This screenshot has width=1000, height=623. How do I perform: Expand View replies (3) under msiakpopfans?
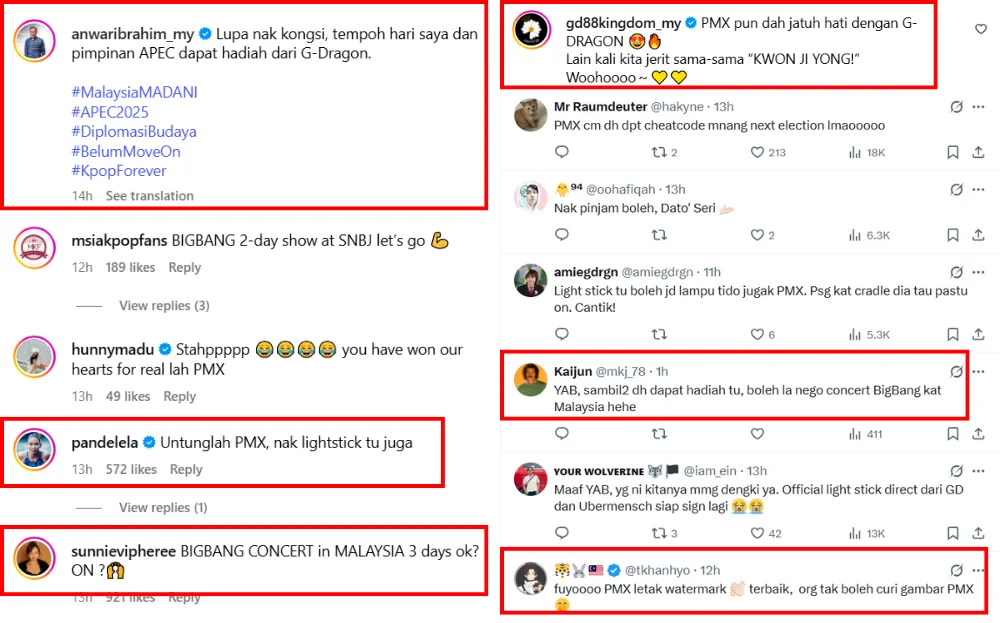[164, 305]
